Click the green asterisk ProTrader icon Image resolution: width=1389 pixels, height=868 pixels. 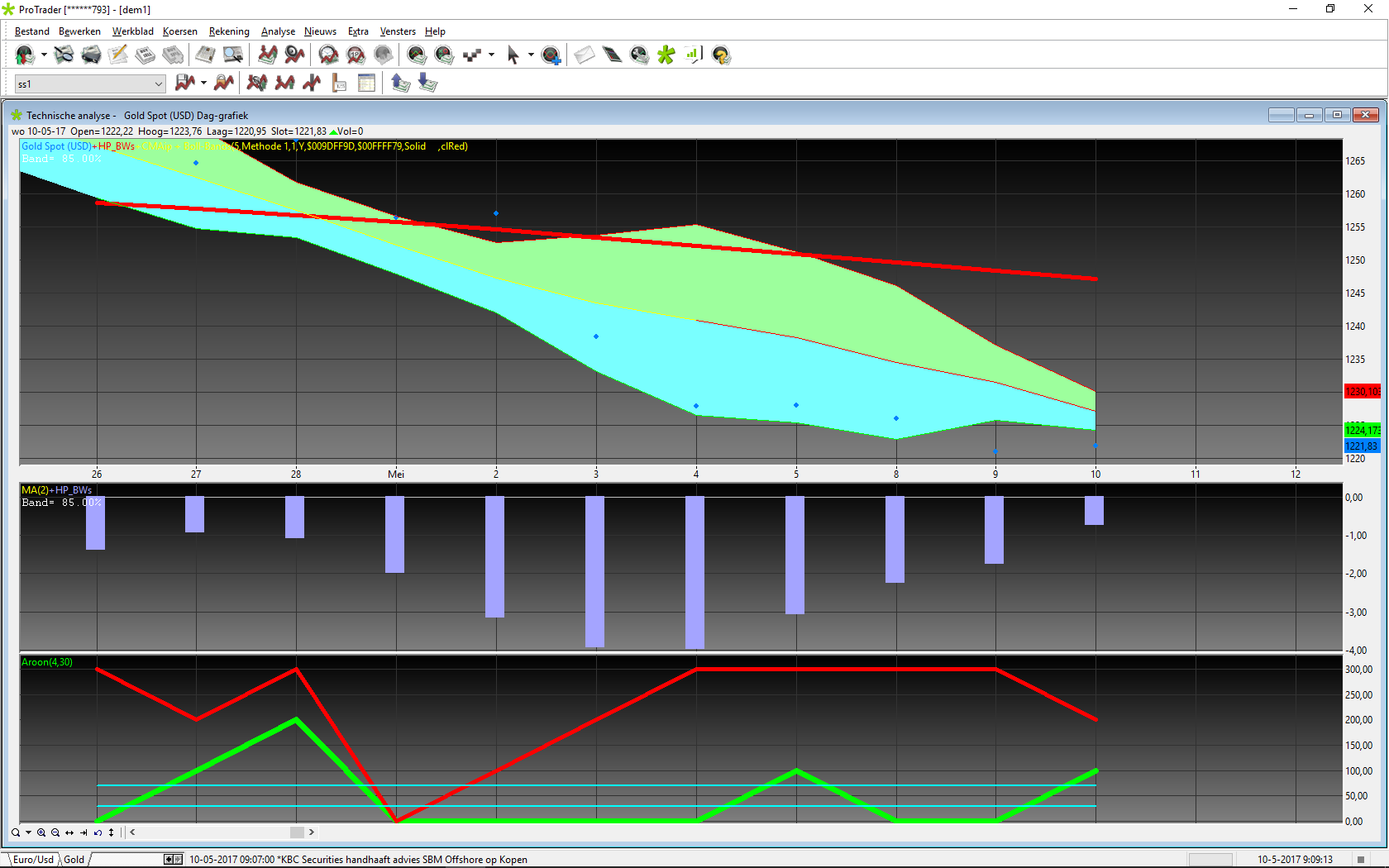[666, 55]
